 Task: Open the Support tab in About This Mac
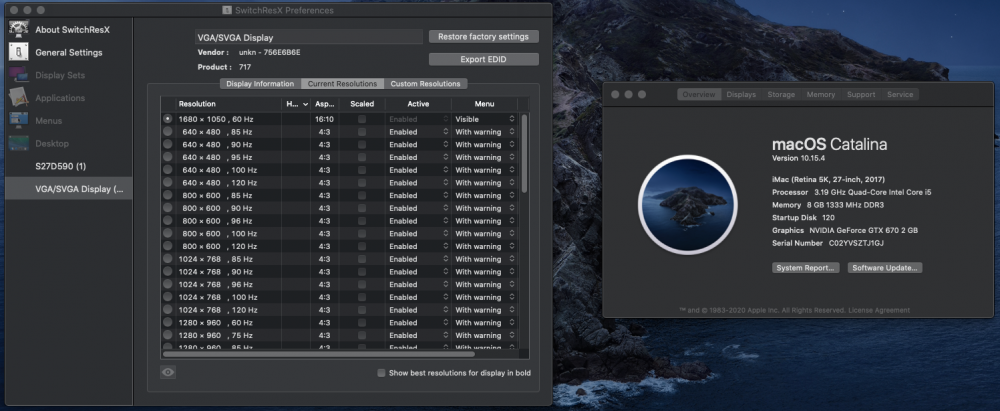coord(861,94)
